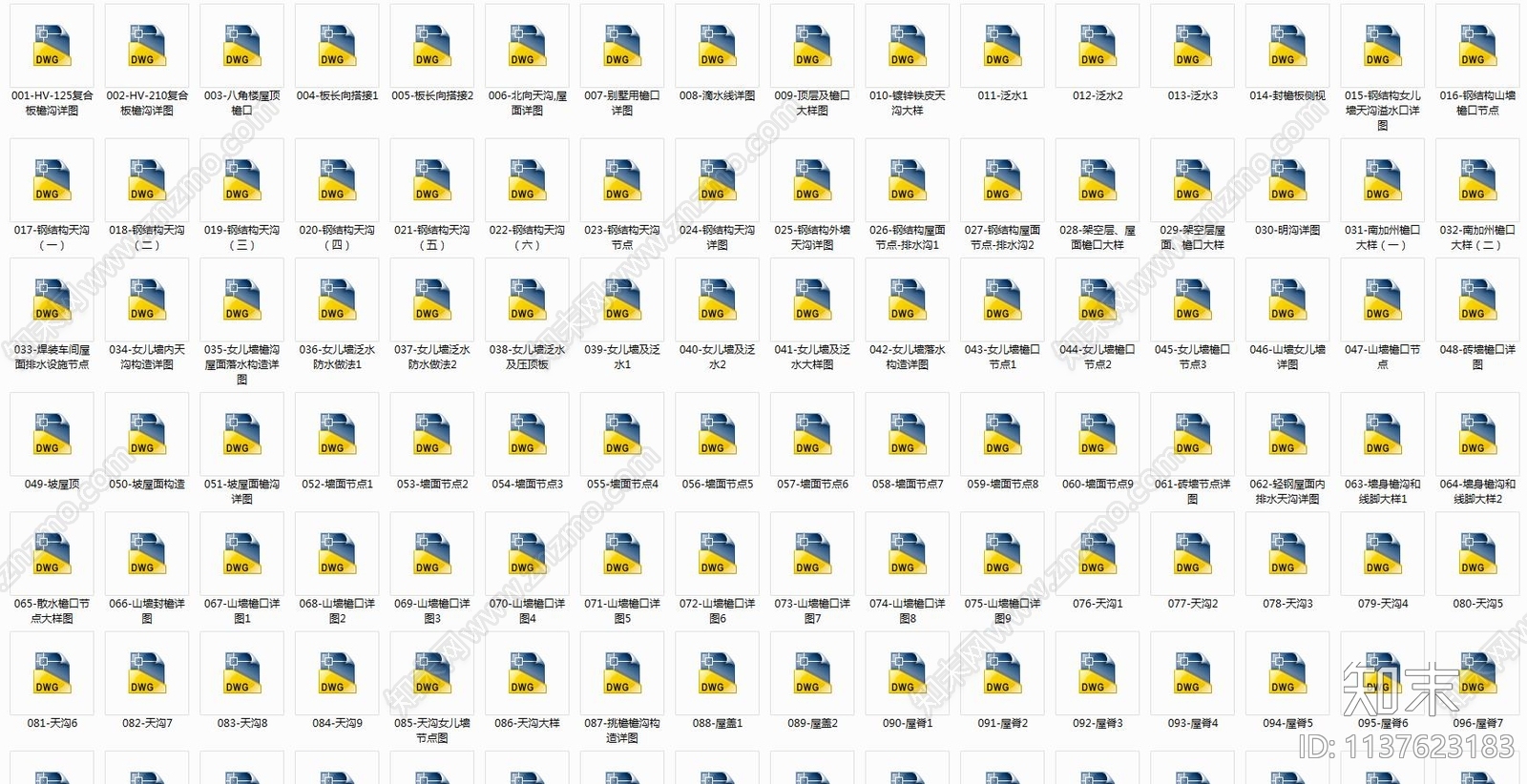
Task: Pick the 067-山墙檐口详图1 DWG icon
Action: tap(241, 553)
